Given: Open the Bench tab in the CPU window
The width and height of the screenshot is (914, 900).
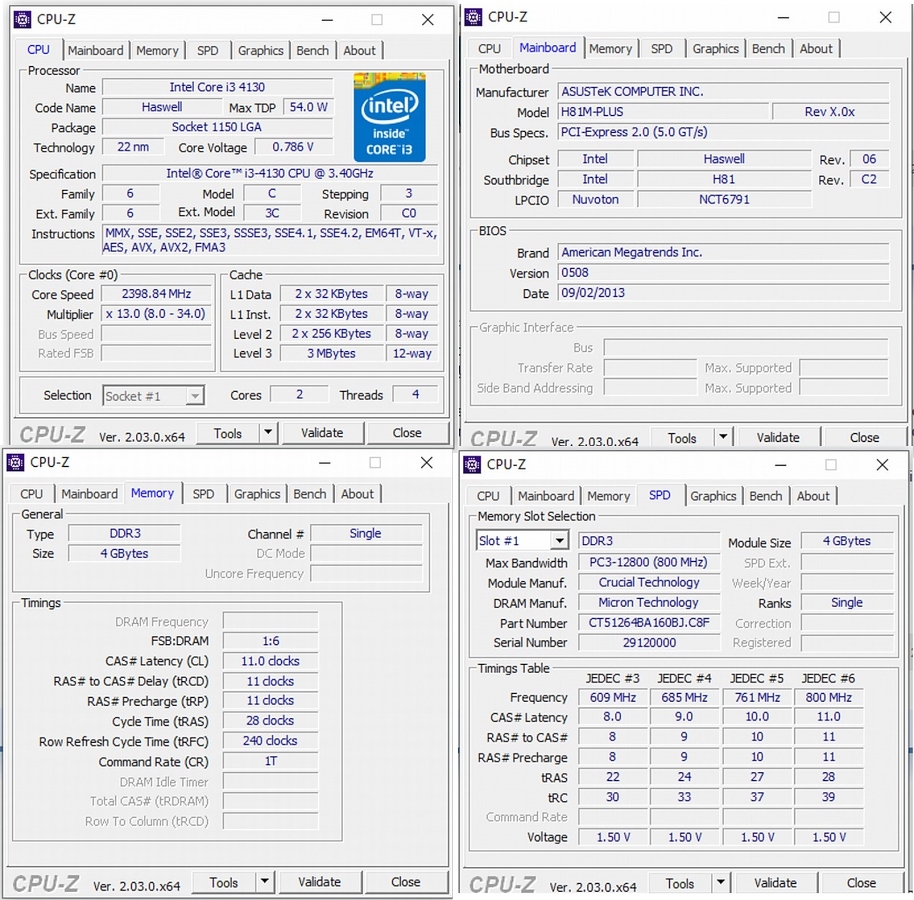Looking at the screenshot, I should point(312,51).
